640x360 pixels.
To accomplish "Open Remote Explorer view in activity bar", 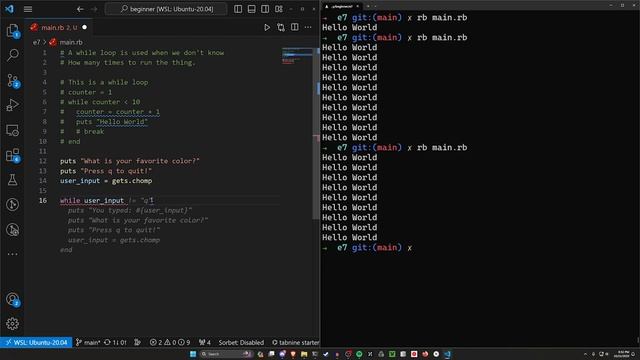I will coord(12,130).
